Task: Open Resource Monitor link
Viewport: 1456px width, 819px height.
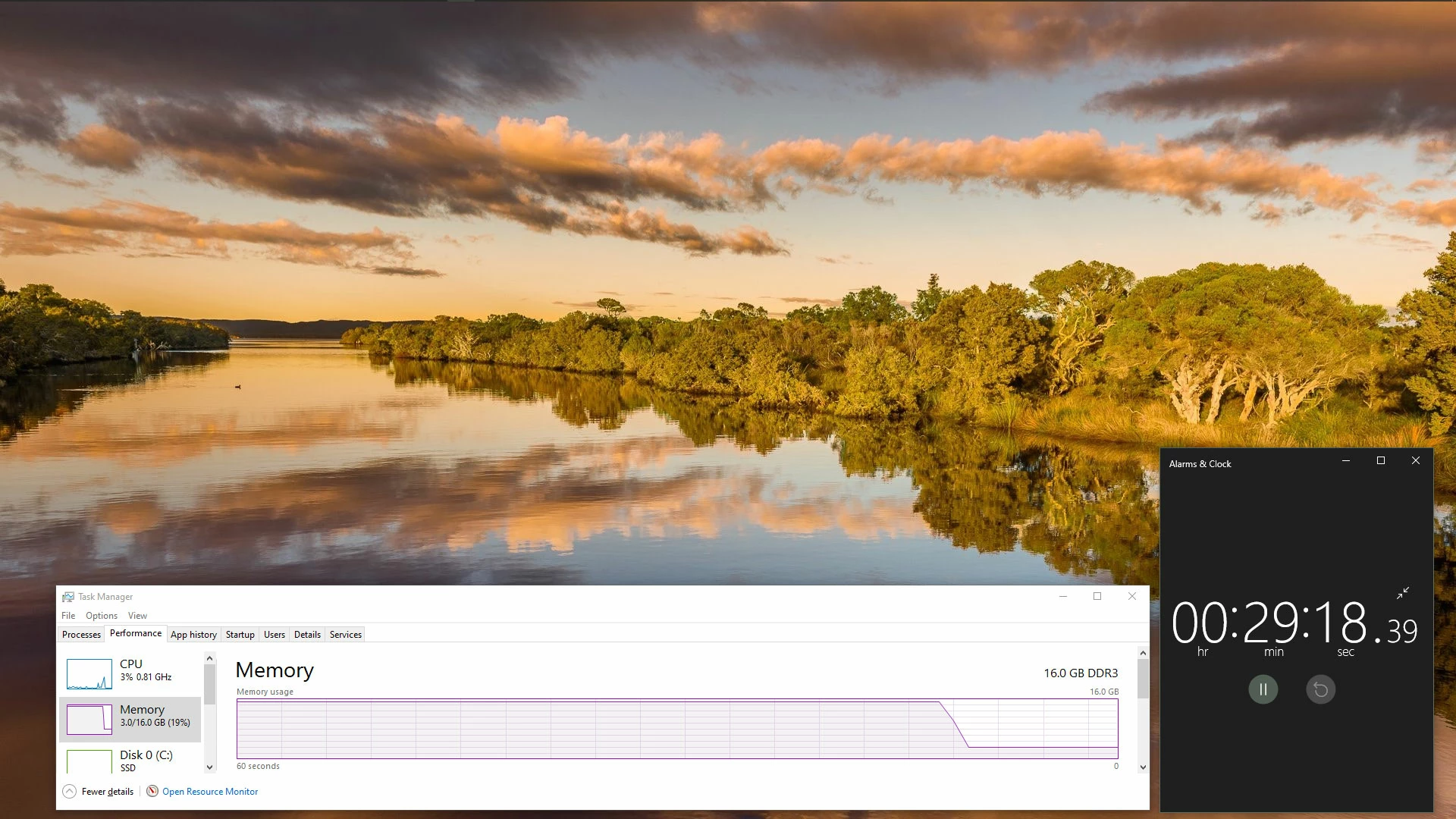Action: tap(210, 791)
